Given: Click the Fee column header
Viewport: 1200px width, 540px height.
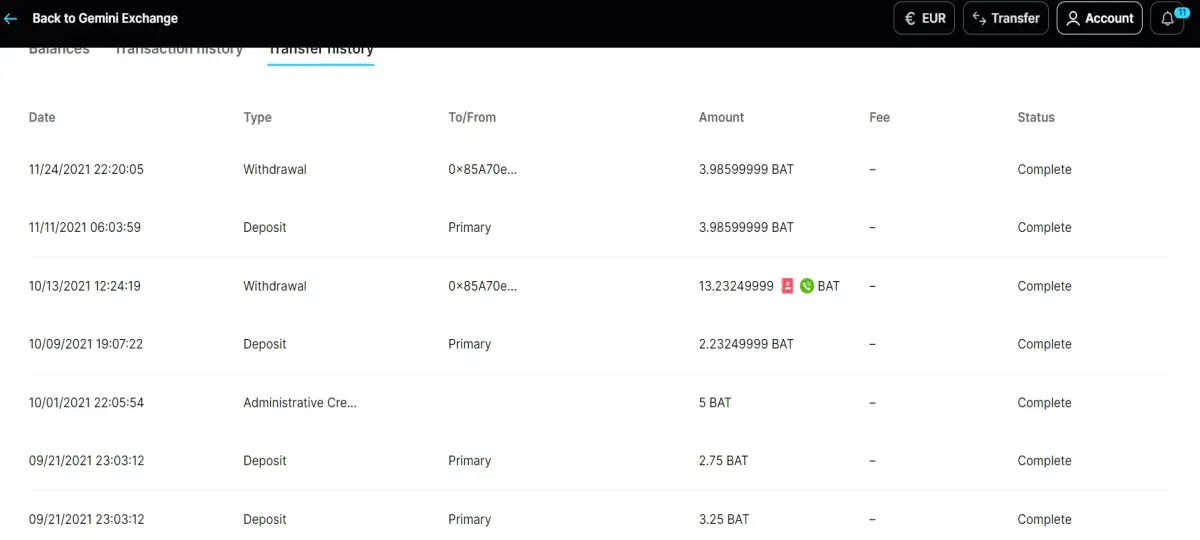Looking at the screenshot, I should [879, 117].
